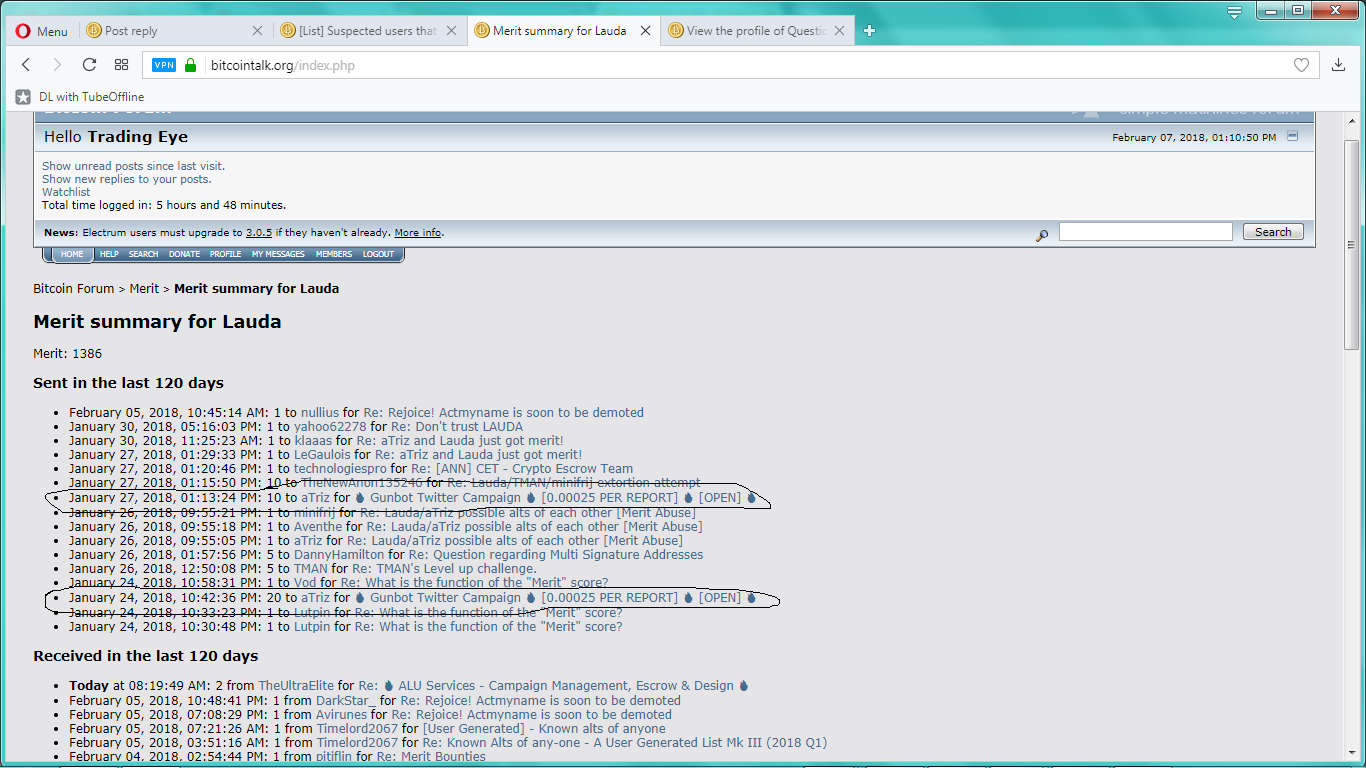Reload the current page
This screenshot has height=768, width=1366.
[x=89, y=65]
